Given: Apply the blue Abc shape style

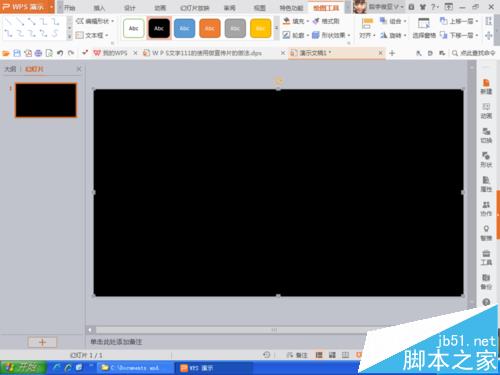Looking at the screenshot, I should [x=184, y=28].
